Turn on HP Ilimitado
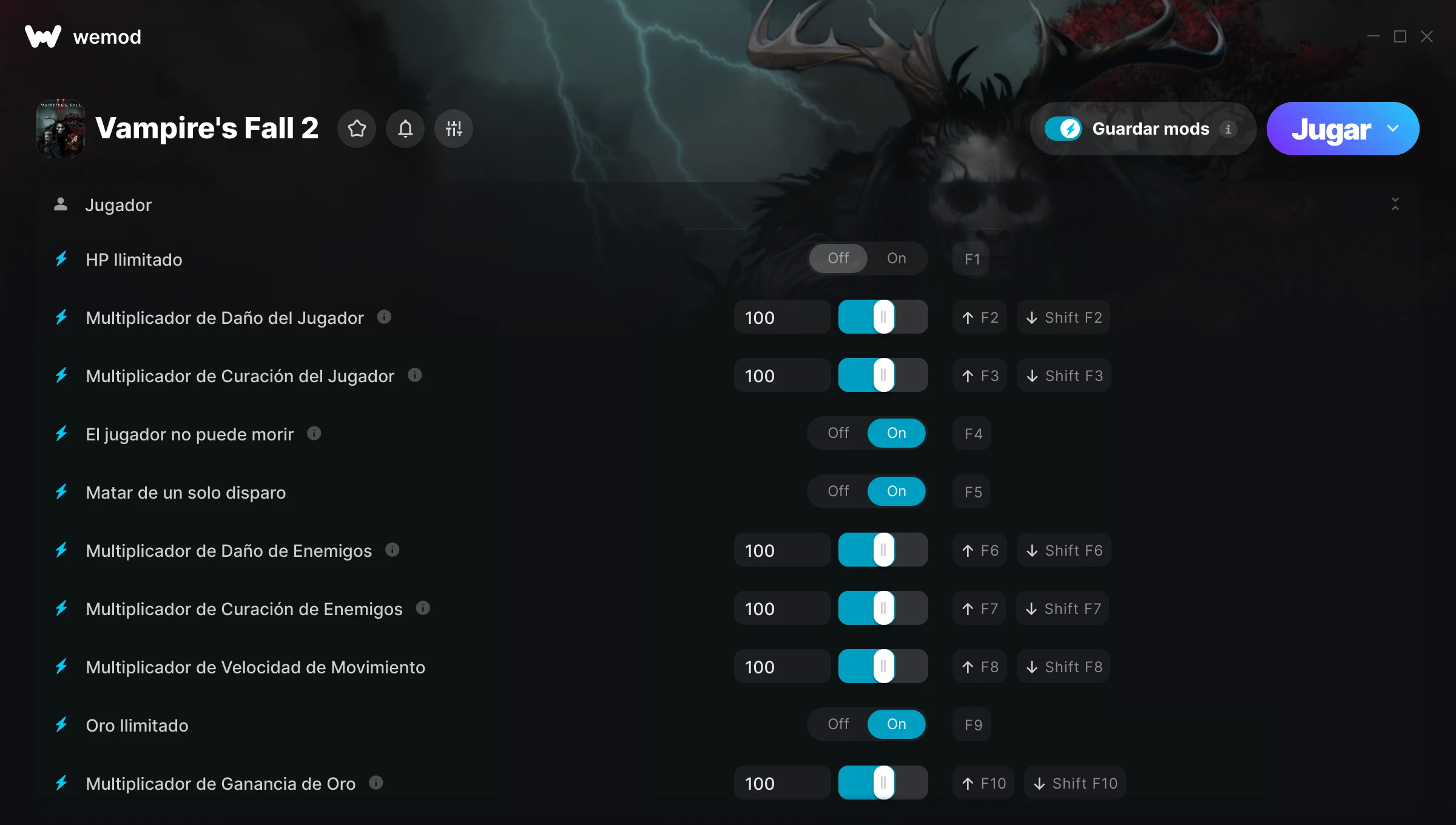 coord(897,258)
